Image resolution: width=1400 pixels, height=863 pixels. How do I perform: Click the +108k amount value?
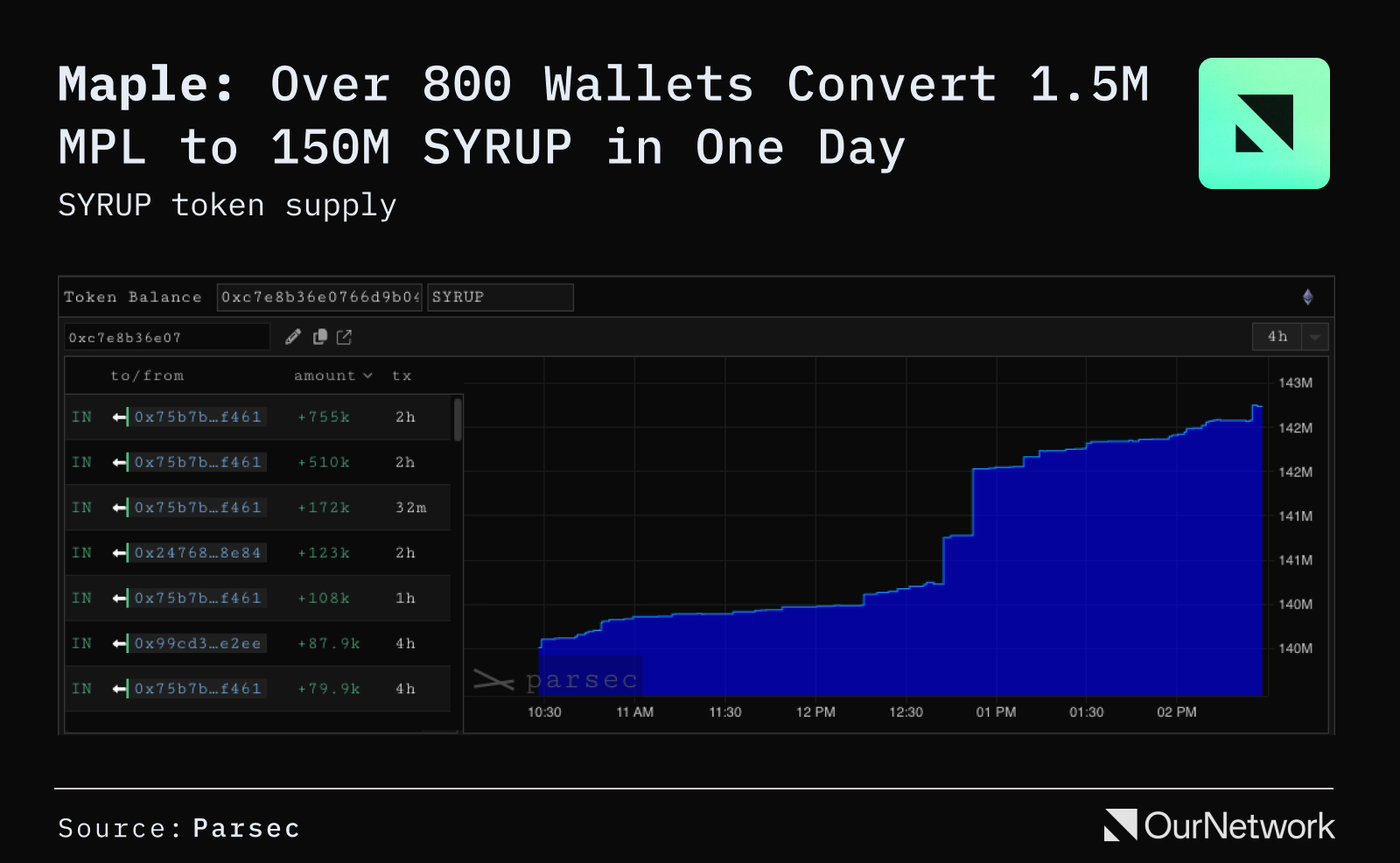(324, 599)
